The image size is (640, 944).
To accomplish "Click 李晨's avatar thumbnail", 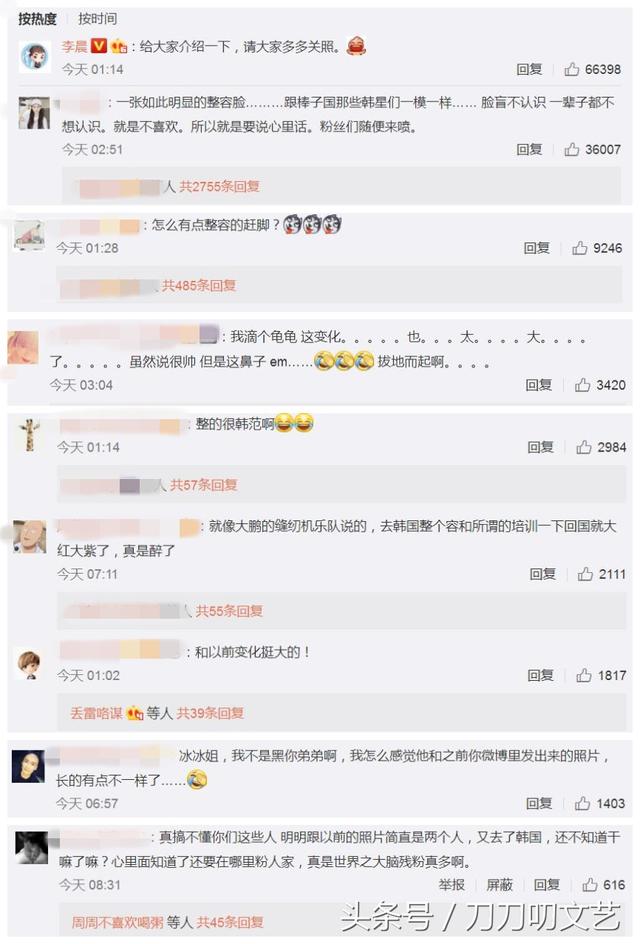I will coord(34,57).
